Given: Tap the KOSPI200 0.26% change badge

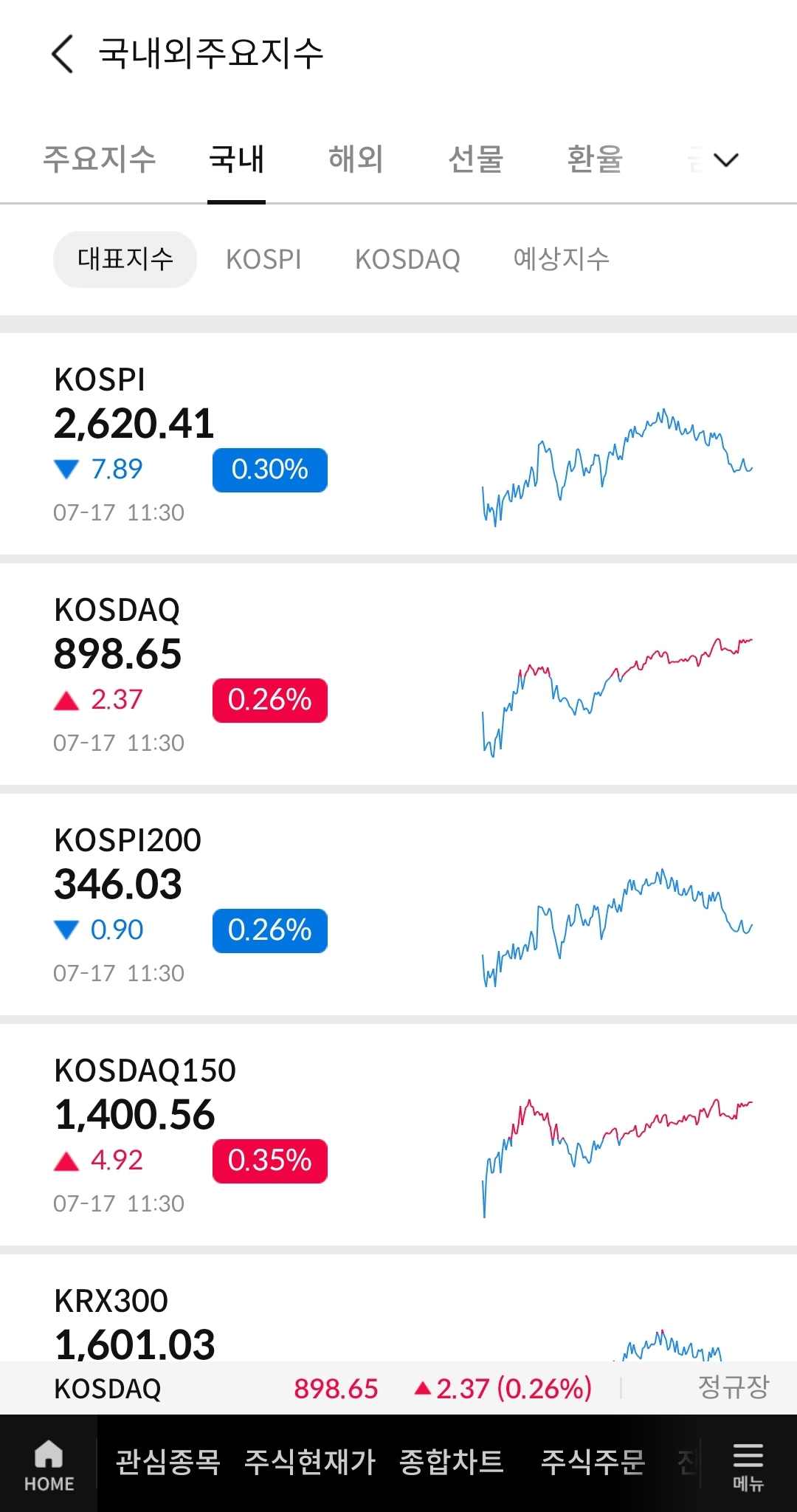Looking at the screenshot, I should [x=270, y=930].
